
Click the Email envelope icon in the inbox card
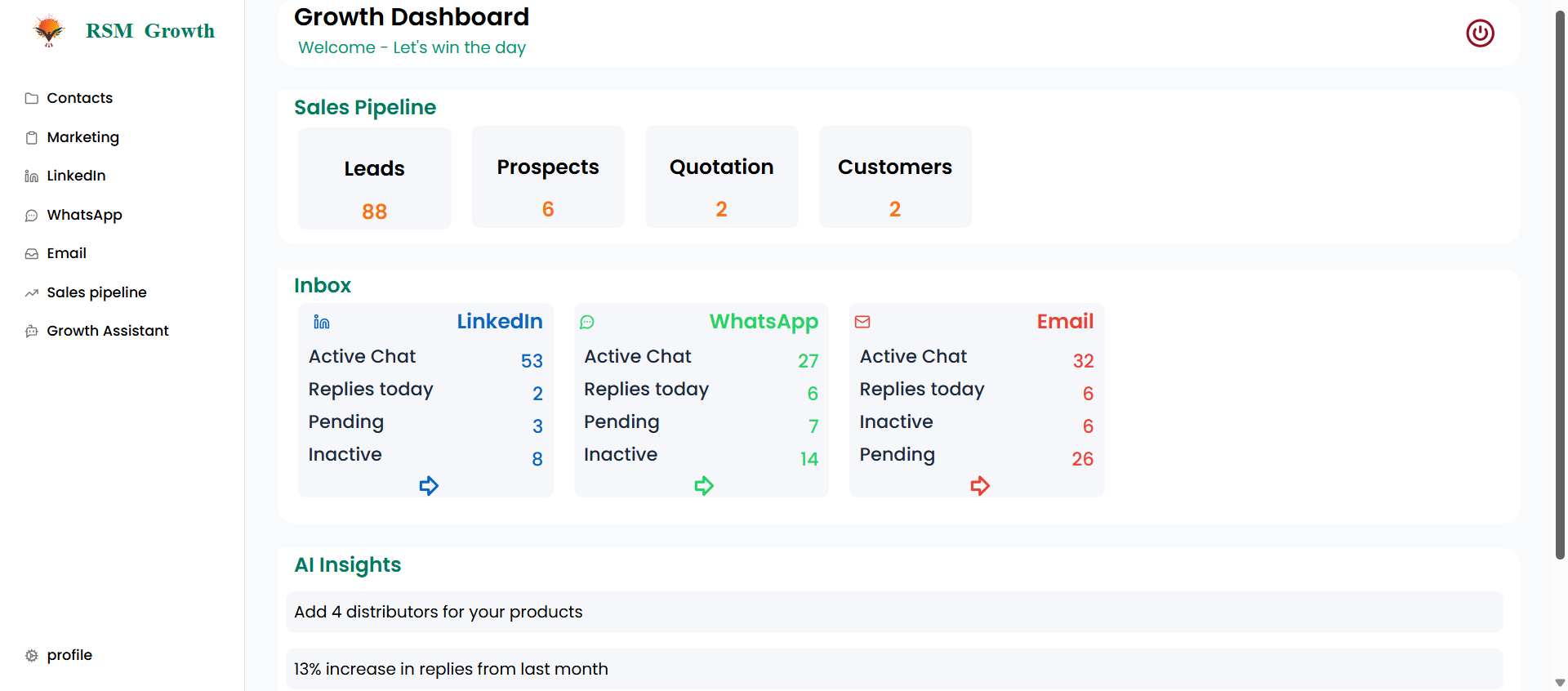[862, 322]
